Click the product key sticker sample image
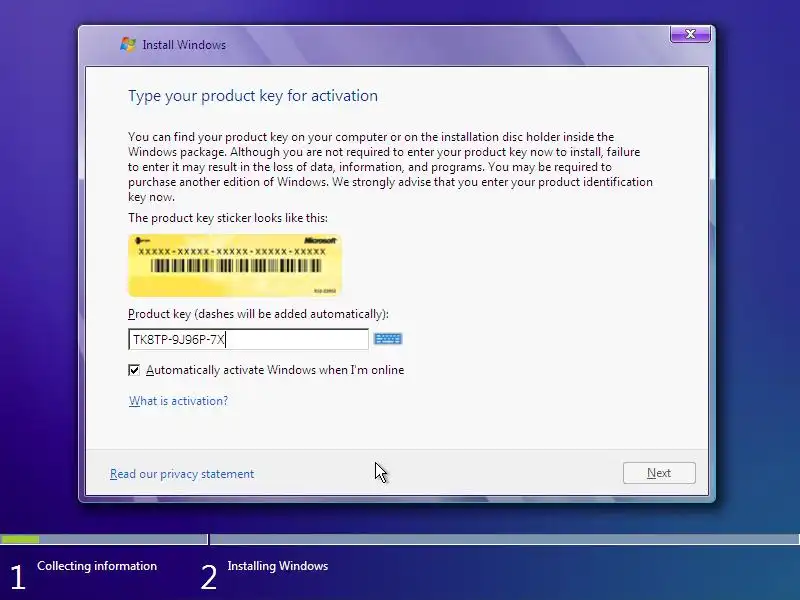Screen dimensions: 800x600 235,265
